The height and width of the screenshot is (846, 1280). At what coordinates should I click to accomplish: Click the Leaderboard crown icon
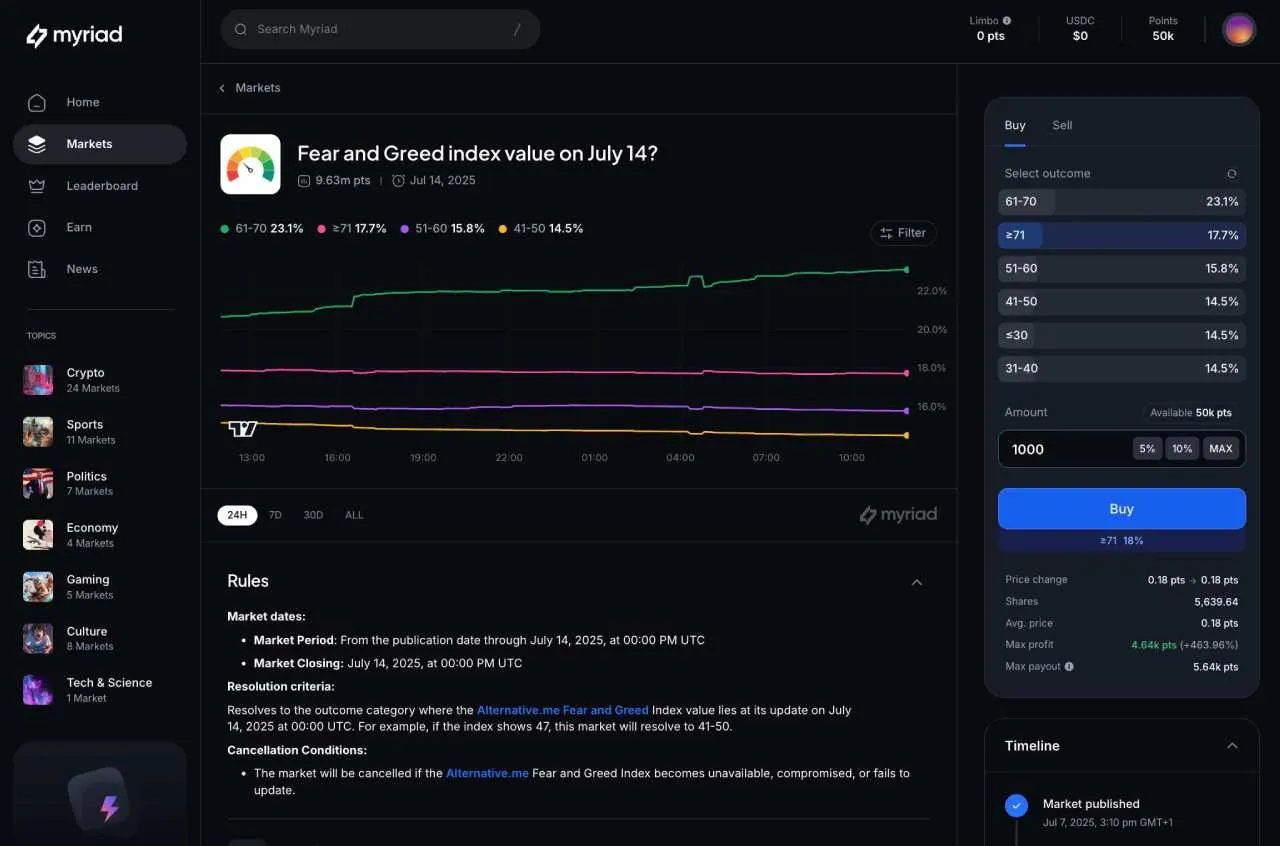tap(37, 186)
